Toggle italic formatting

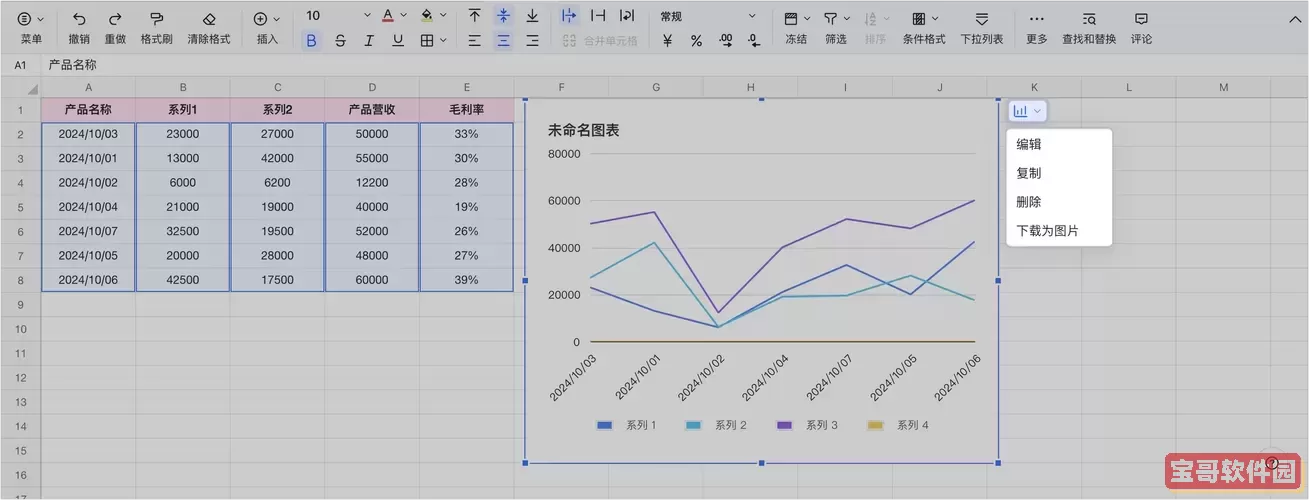(369, 41)
